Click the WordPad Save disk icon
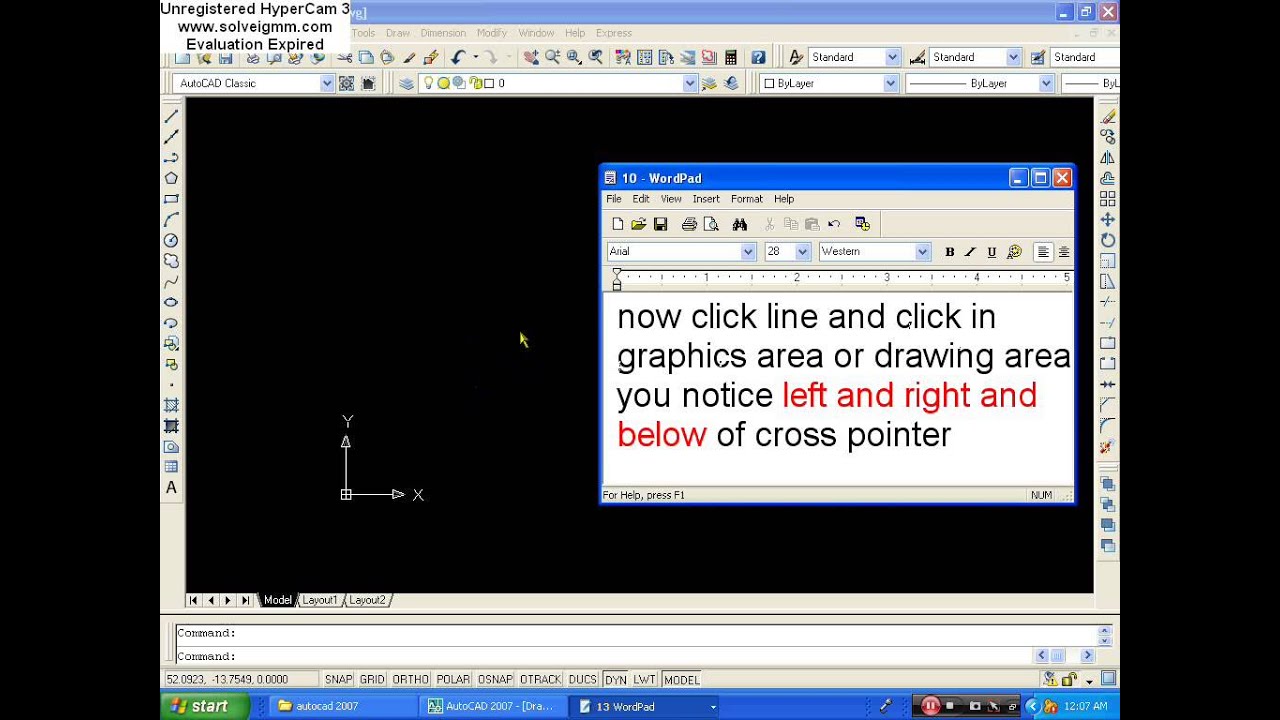This screenshot has height=720, width=1280. [x=660, y=224]
